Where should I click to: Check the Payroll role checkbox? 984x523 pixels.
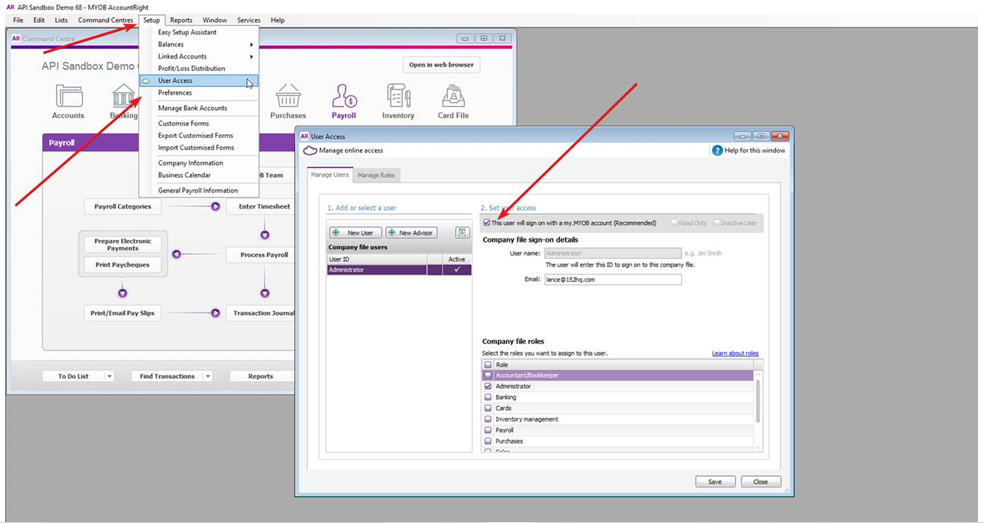click(488, 430)
